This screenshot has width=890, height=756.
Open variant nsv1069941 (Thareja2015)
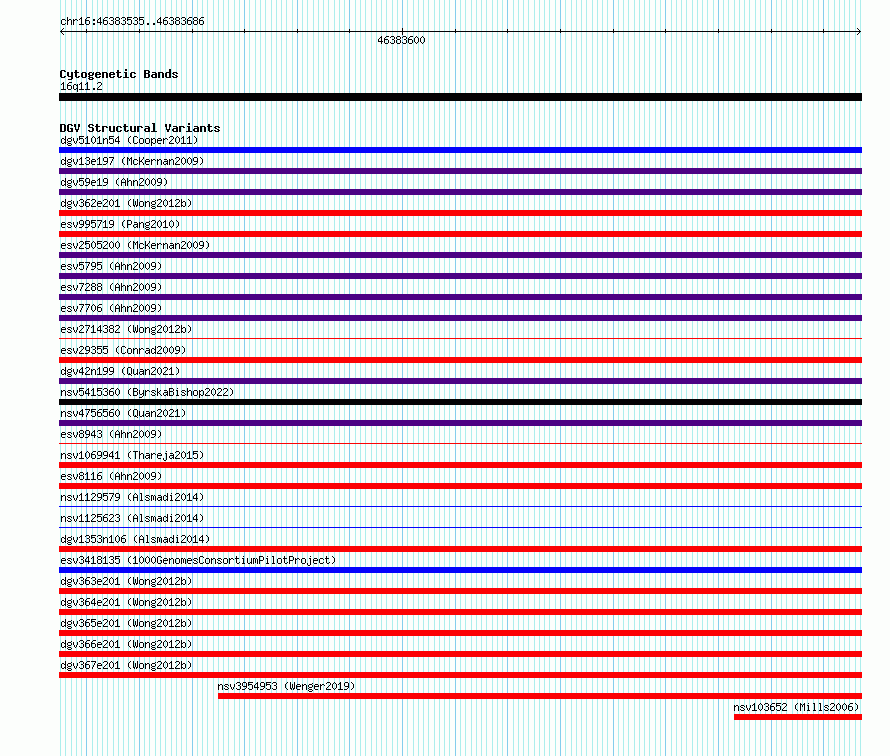coord(132,455)
